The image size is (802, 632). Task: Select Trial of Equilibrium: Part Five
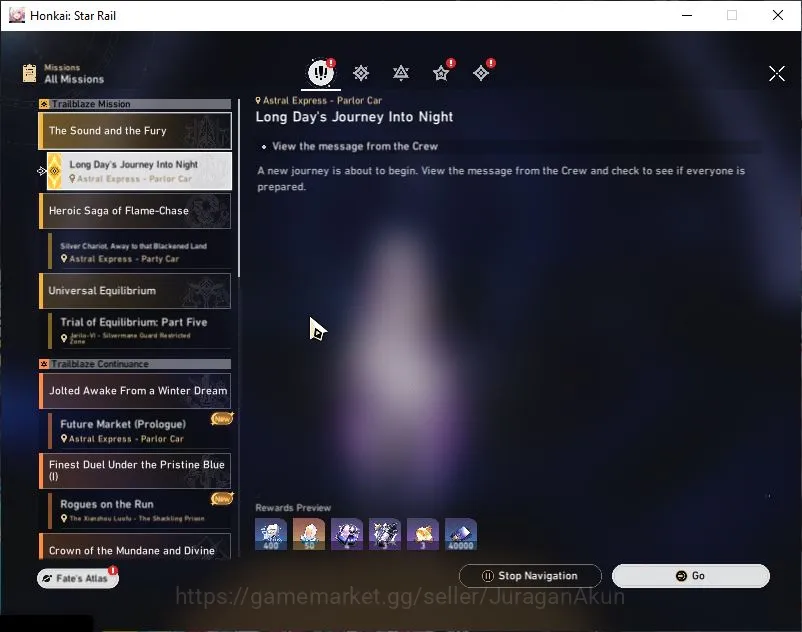139,330
